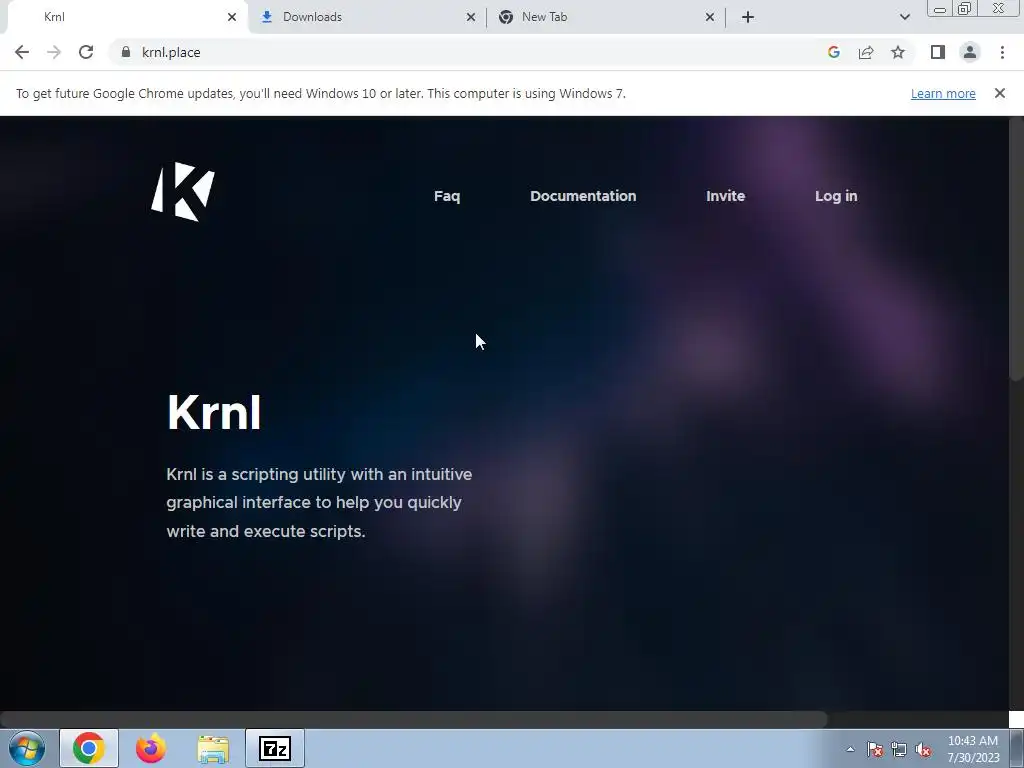The image size is (1024, 768).
Task: Open the Chrome profile avatar
Action: click(x=970, y=52)
